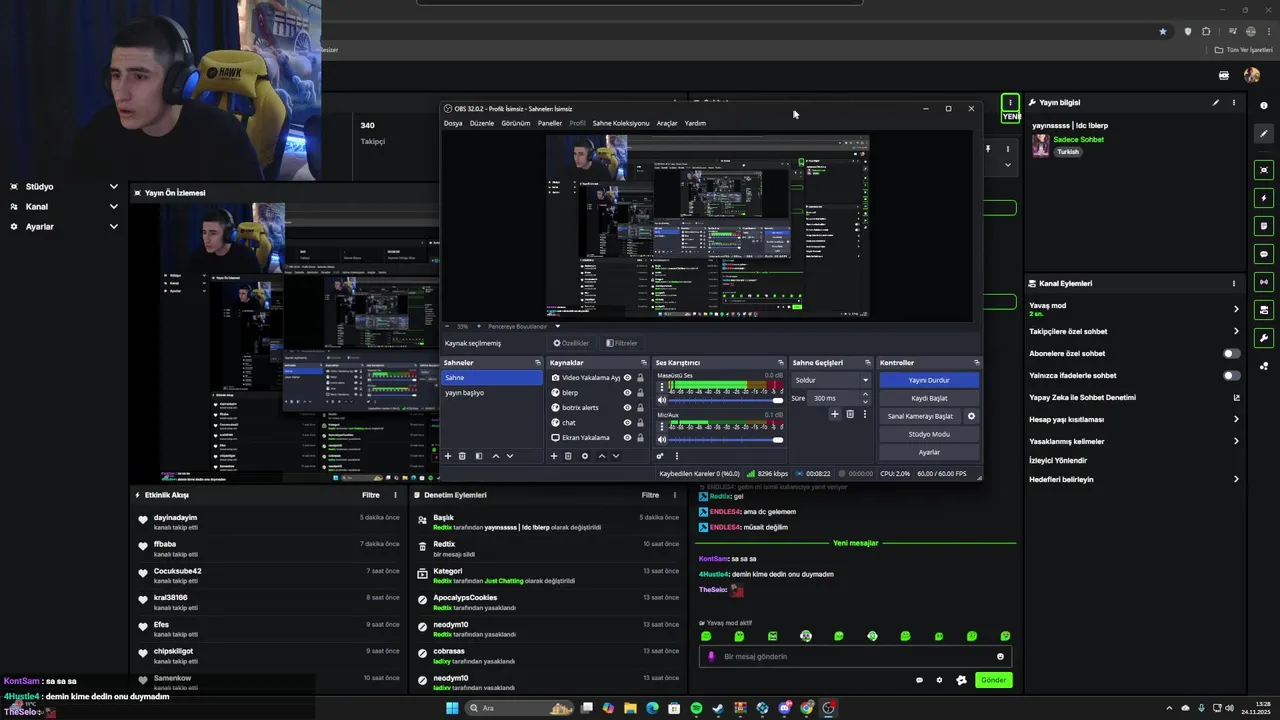Enable Yalnızca ifadelerle sohbet switch
The width and height of the screenshot is (1280, 720).
coord(1232,375)
